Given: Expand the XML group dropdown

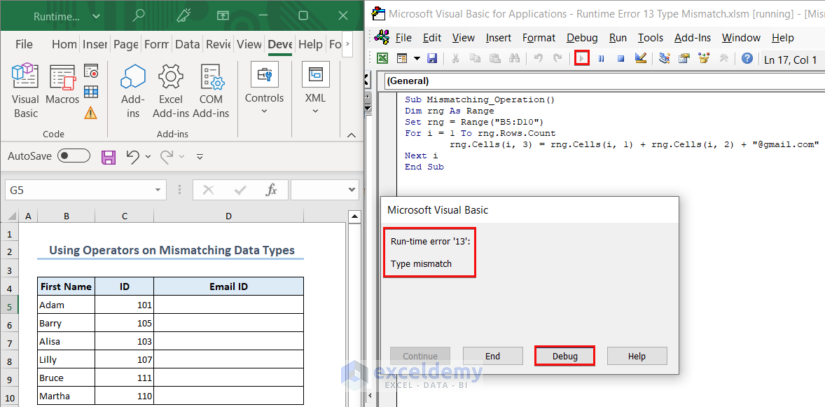Looking at the screenshot, I should (x=315, y=111).
